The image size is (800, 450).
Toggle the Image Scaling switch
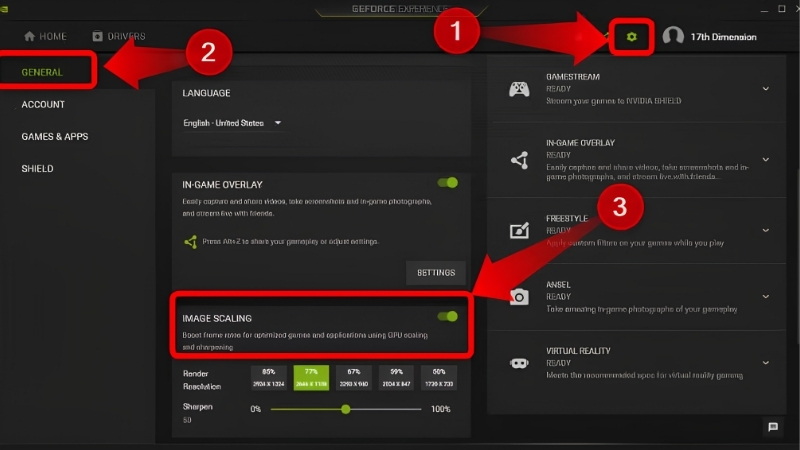click(448, 316)
